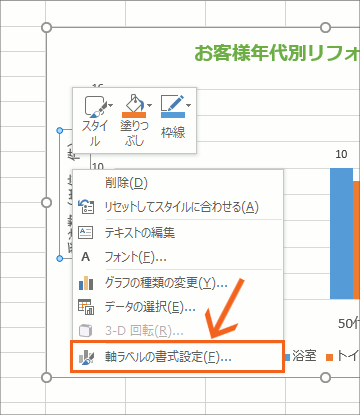Viewport: 360px width, 415px height.
Task: Click the 浴室 legend entry
Action: point(301,356)
